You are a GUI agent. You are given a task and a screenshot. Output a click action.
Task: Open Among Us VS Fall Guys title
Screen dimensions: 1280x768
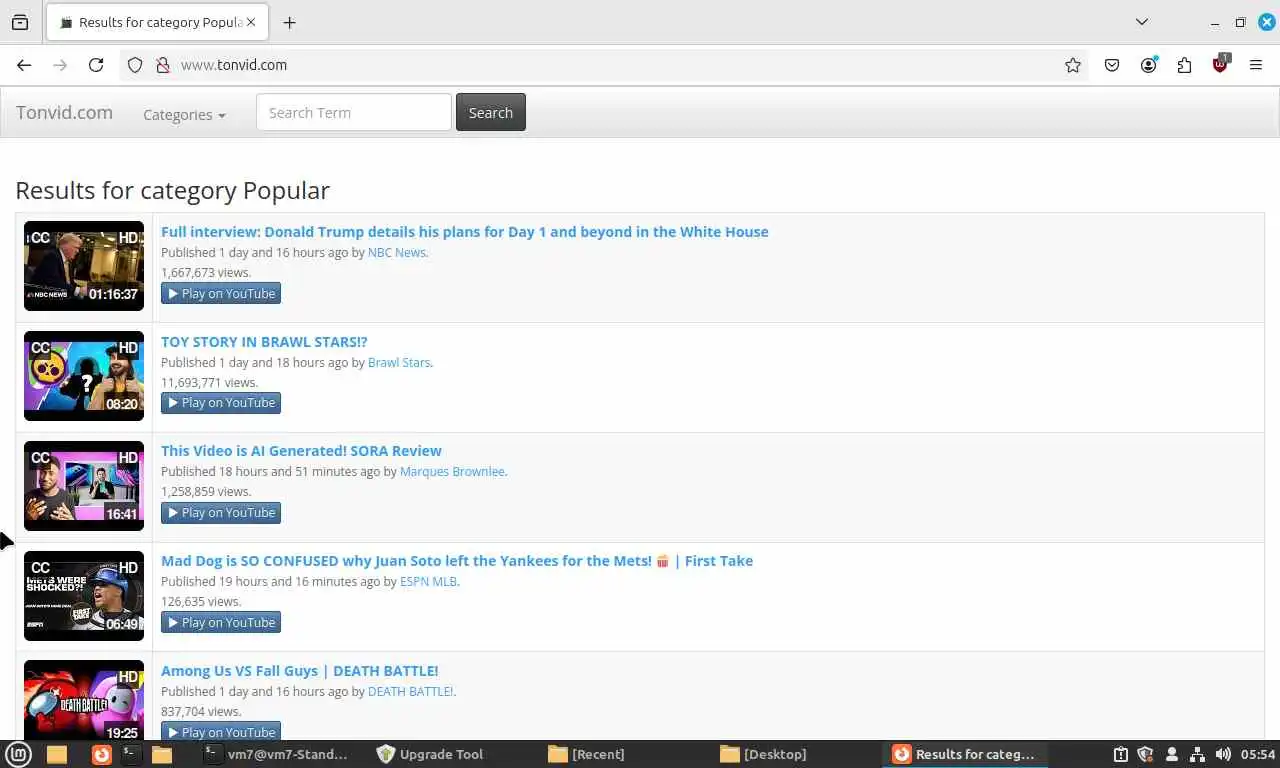pos(300,670)
